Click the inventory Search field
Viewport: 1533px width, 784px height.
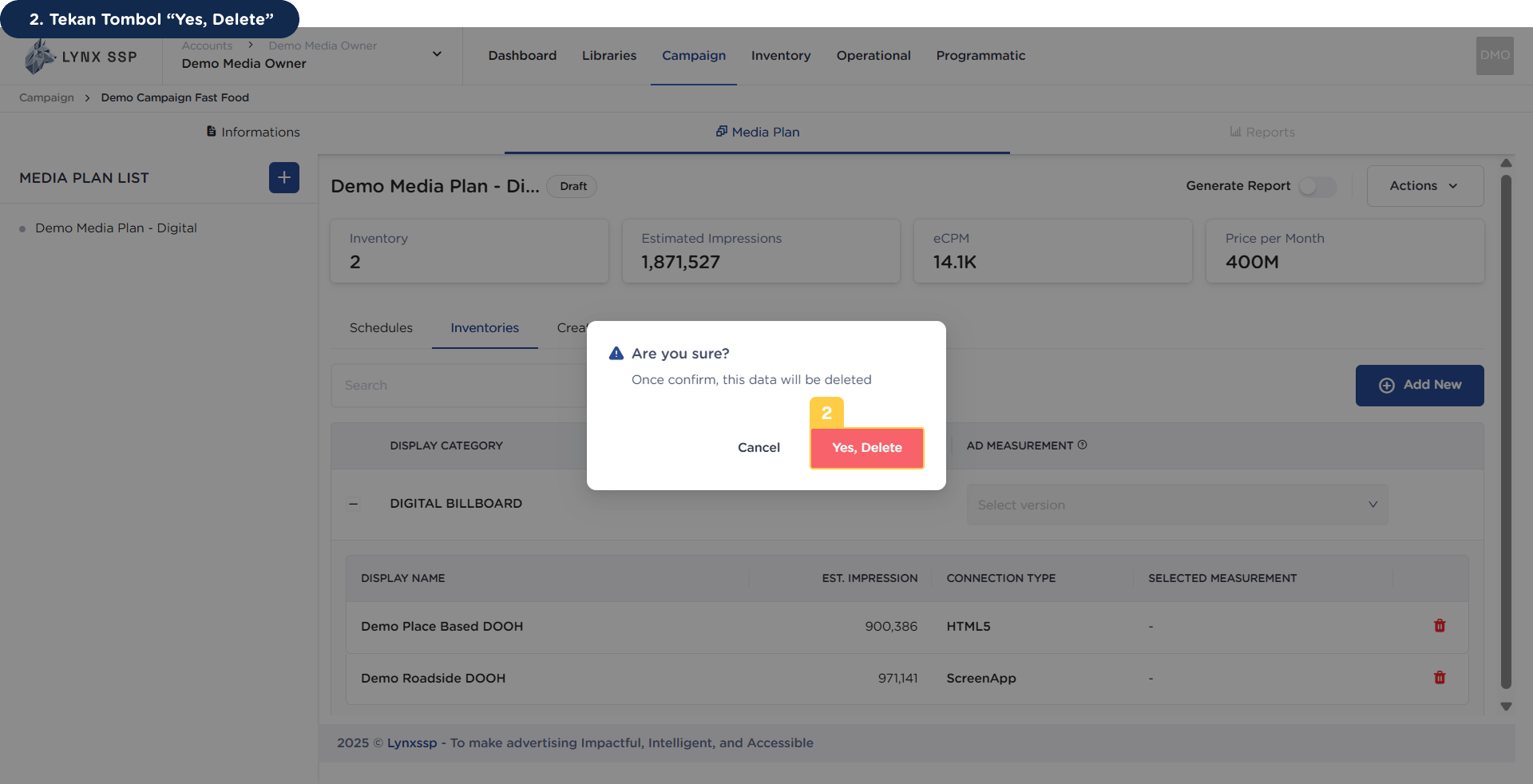point(459,386)
